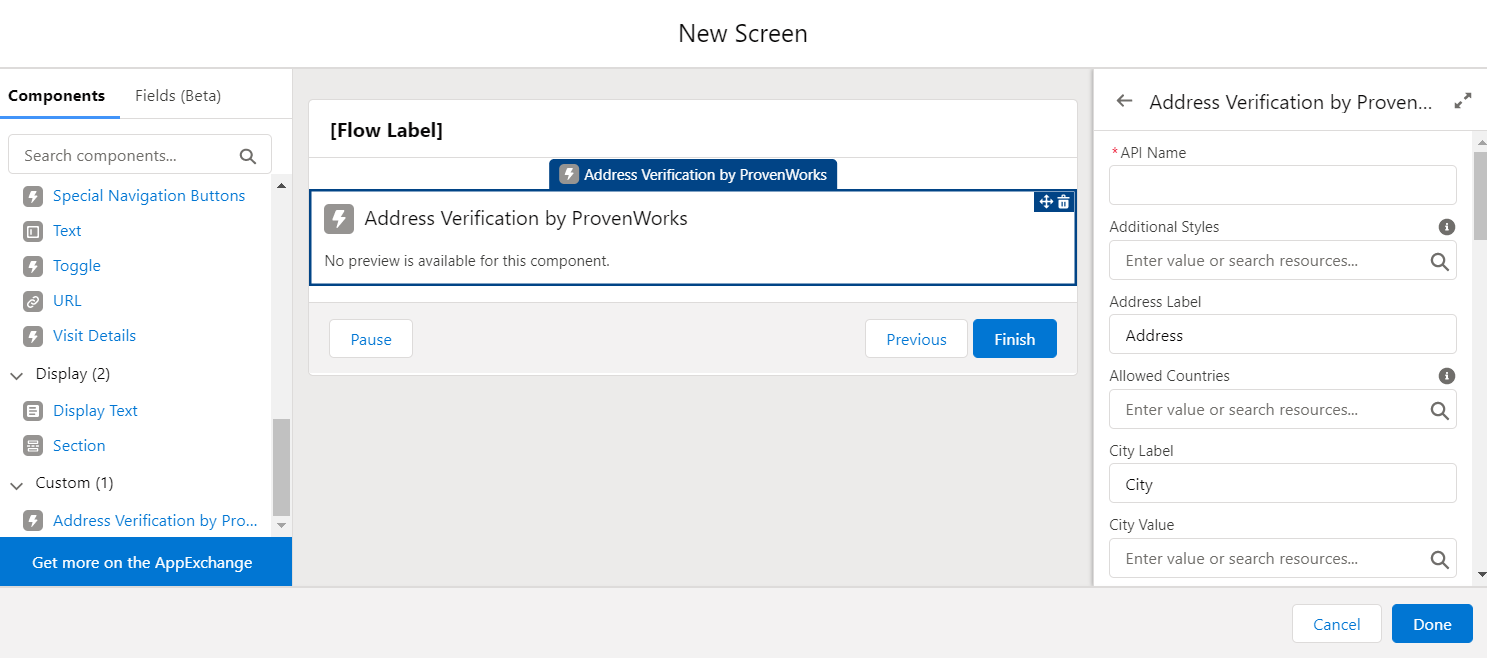Open the Fields (Beta) tab
This screenshot has height=658, width=1487.
(178, 96)
